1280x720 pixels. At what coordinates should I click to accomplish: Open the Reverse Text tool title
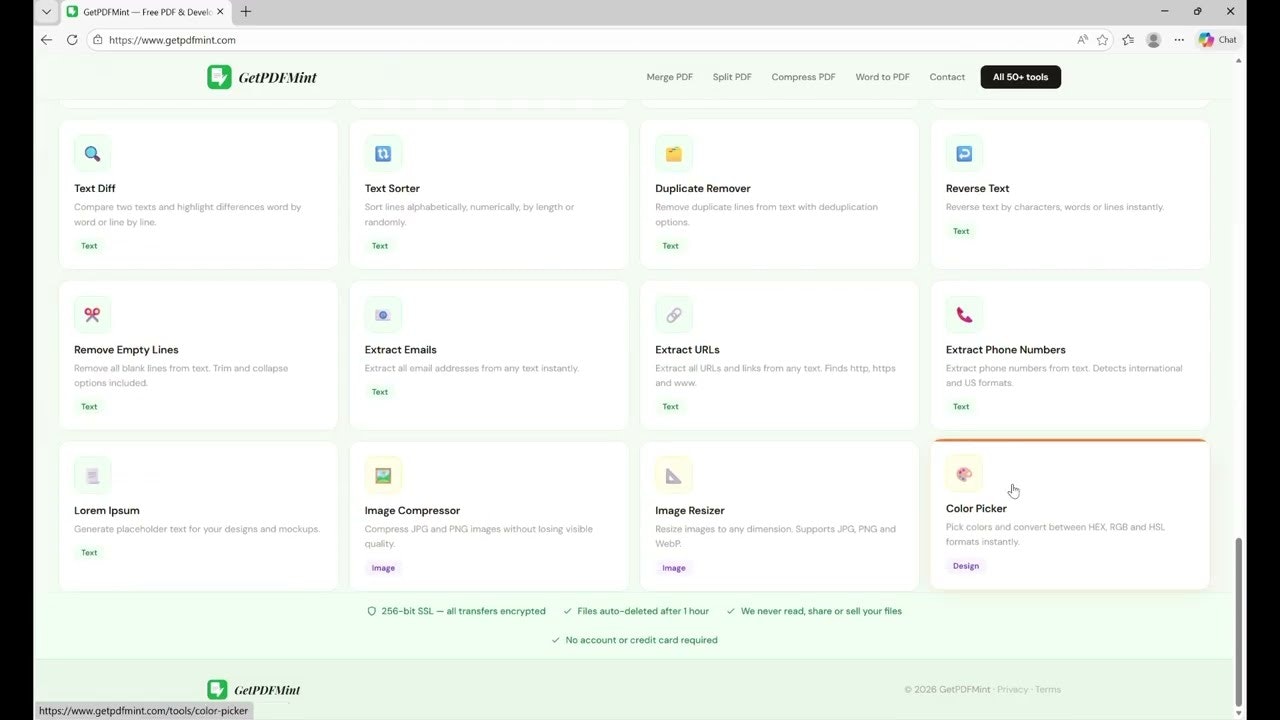point(978,188)
